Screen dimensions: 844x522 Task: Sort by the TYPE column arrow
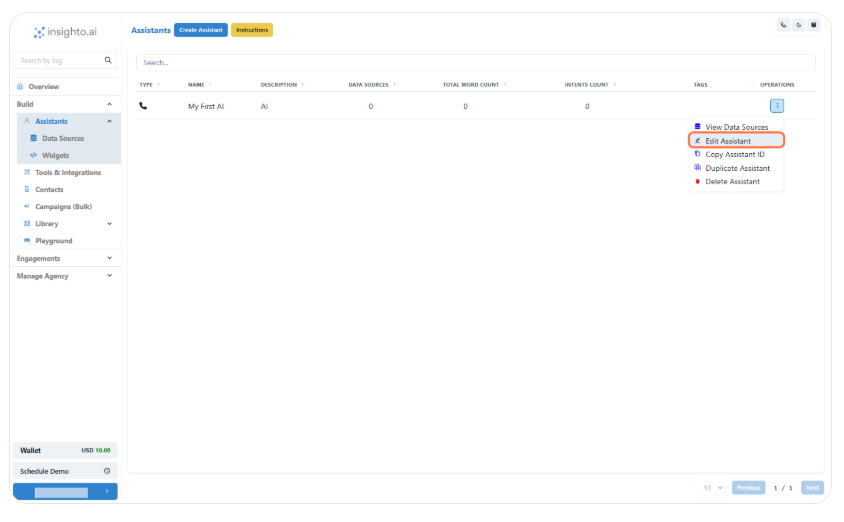click(x=158, y=84)
